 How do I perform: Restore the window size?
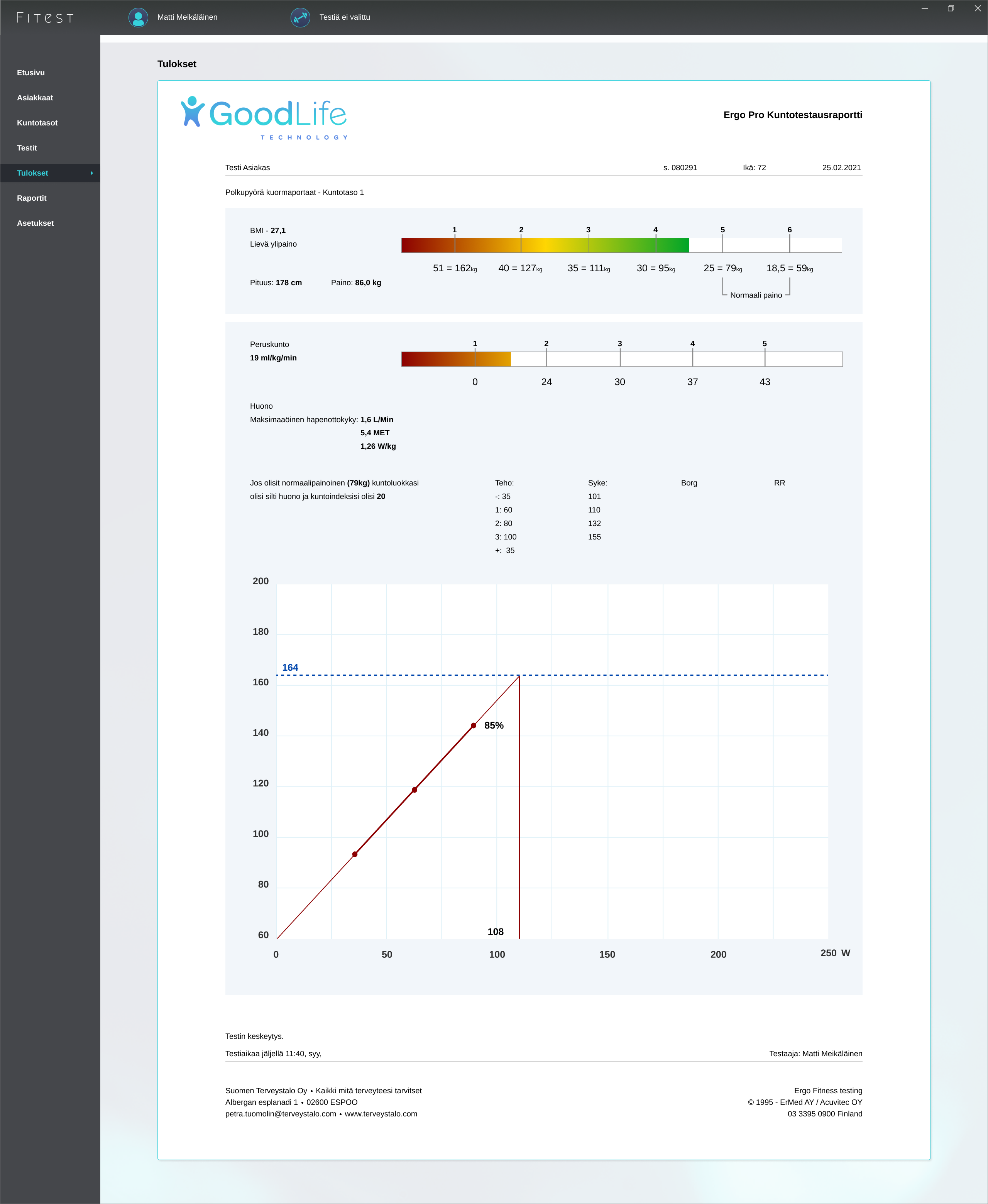click(951, 8)
